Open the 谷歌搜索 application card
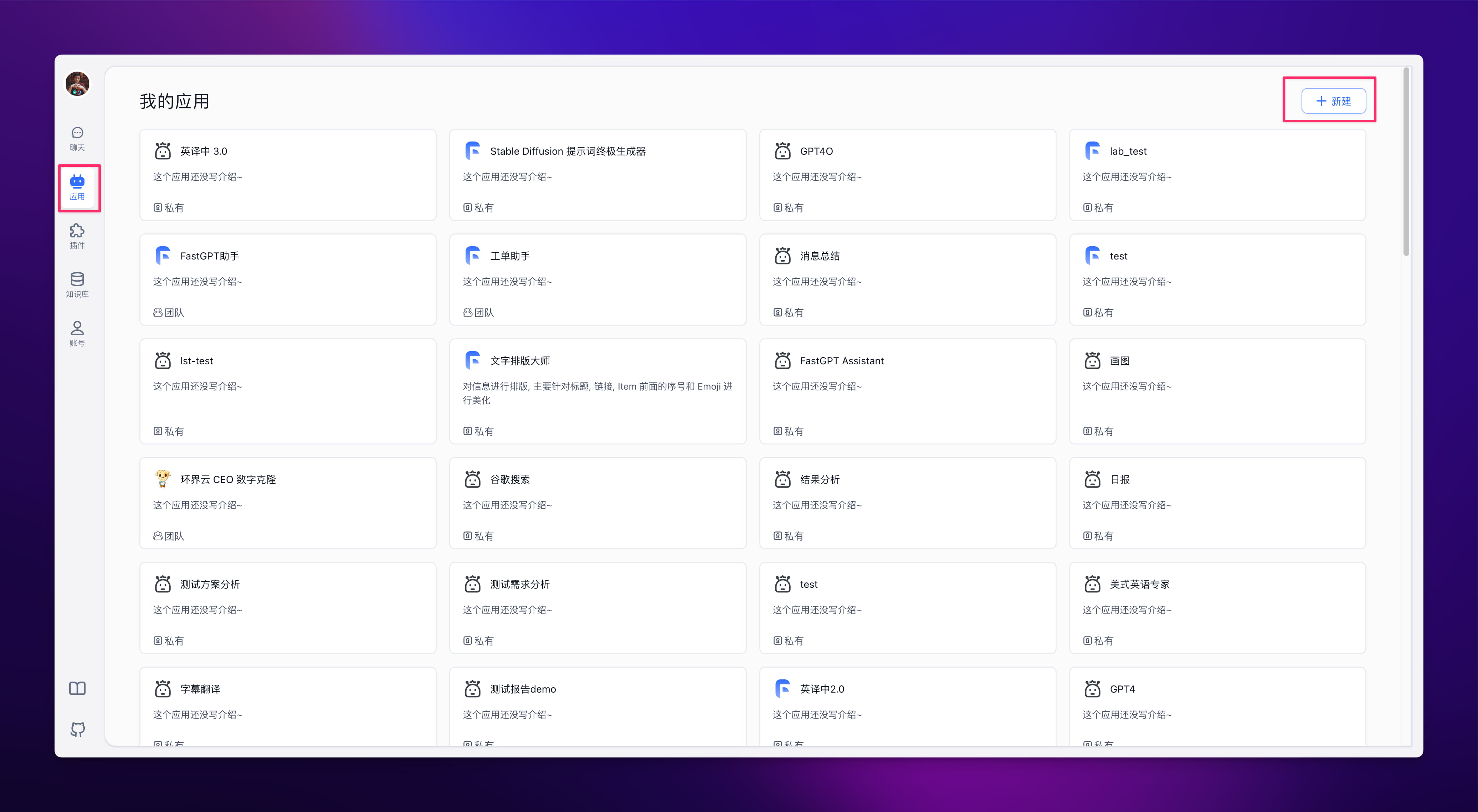The image size is (1478, 812). (597, 503)
